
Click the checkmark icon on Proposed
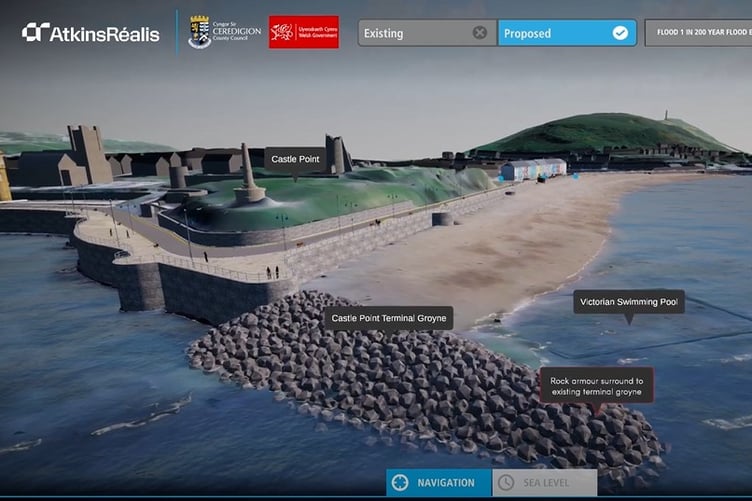(x=620, y=33)
